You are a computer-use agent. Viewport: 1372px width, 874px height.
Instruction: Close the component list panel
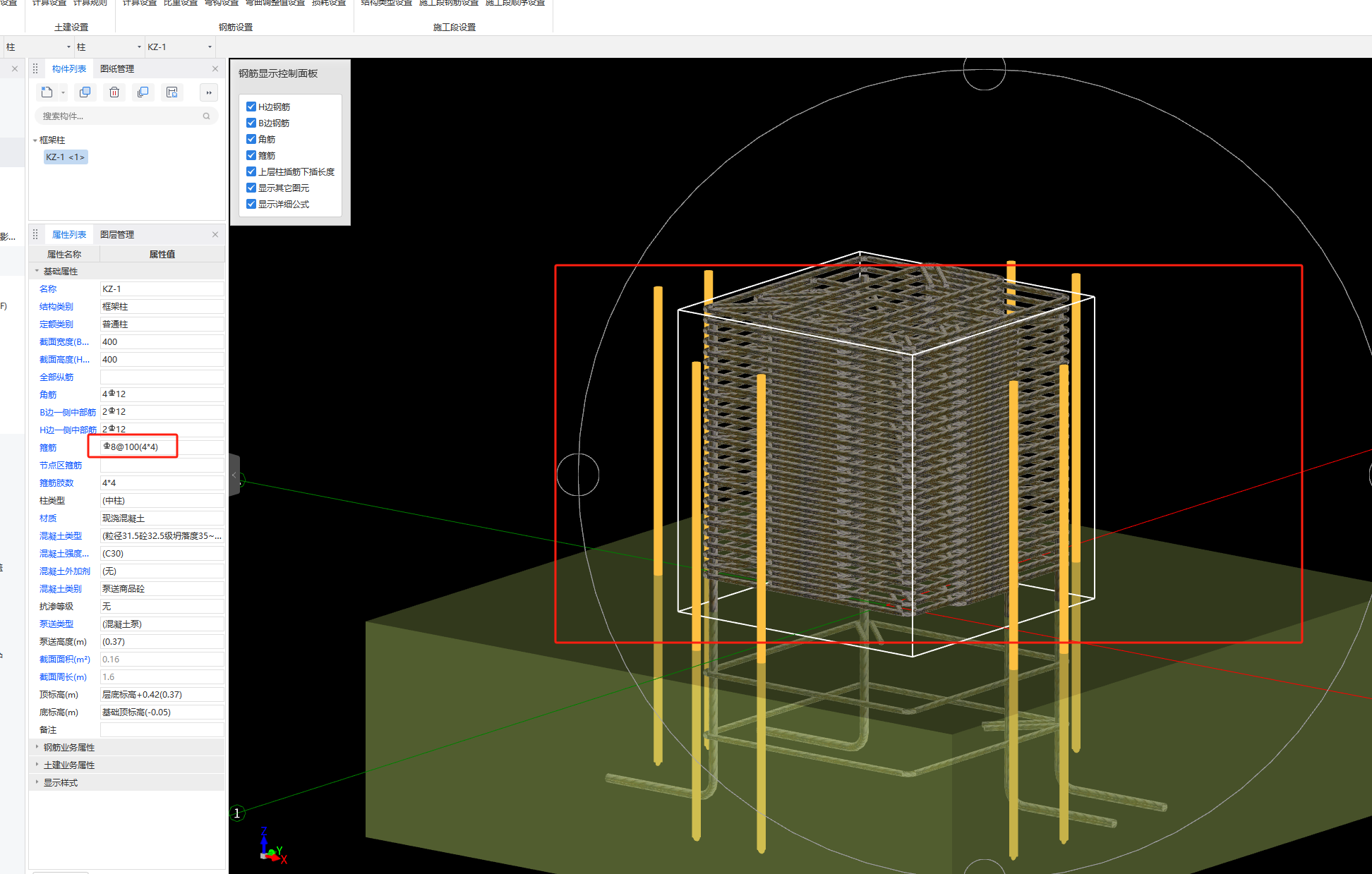[215, 68]
